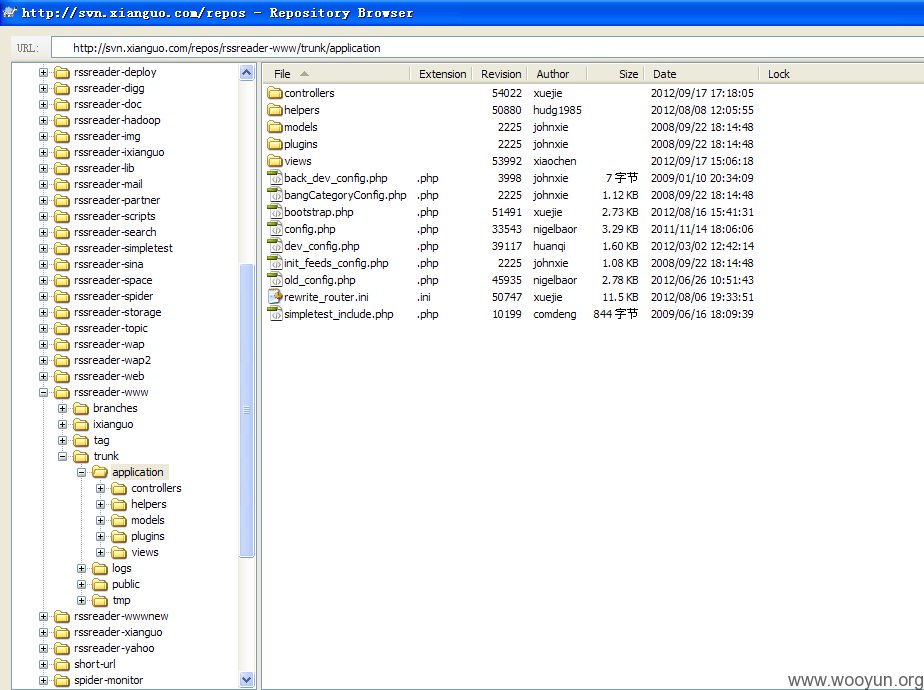Screen dimensions: 924x690
Task: Click author hudg1985 in helpers row
Action: 557,110
